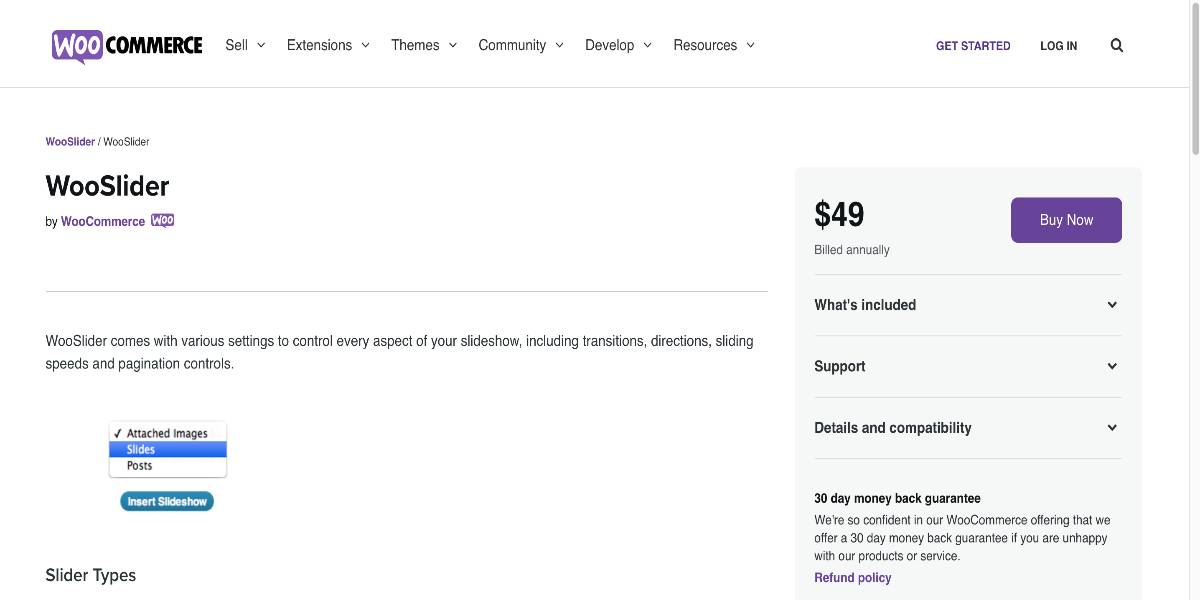Open the Develop menu
The width and height of the screenshot is (1200, 600).
(618, 45)
